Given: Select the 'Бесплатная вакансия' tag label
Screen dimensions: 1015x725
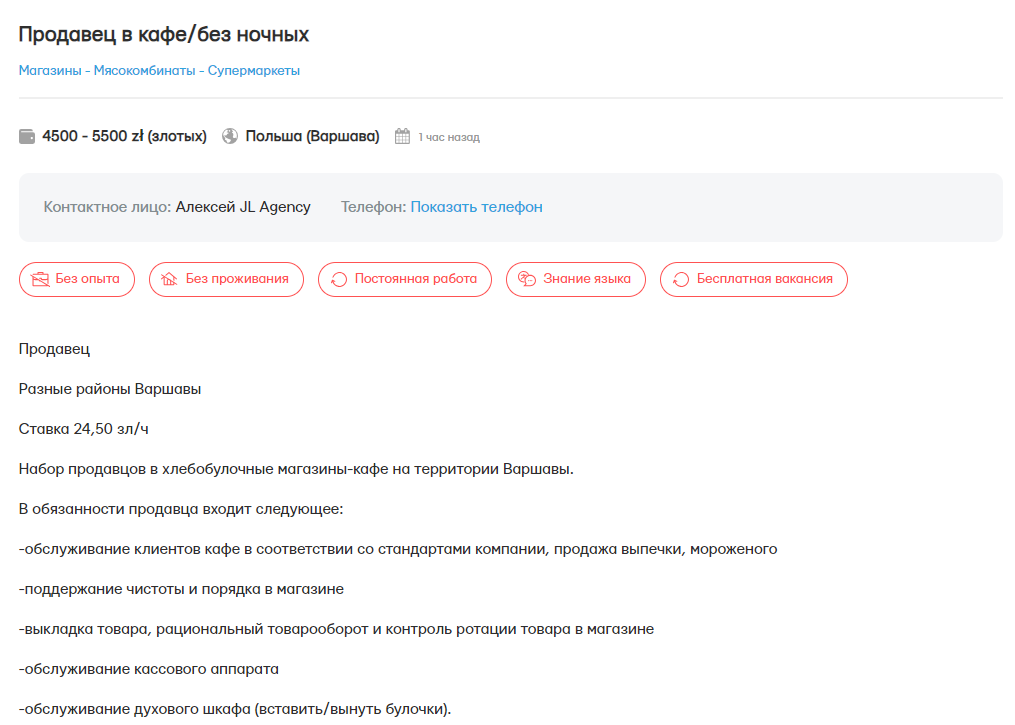Looking at the screenshot, I should (764, 279).
